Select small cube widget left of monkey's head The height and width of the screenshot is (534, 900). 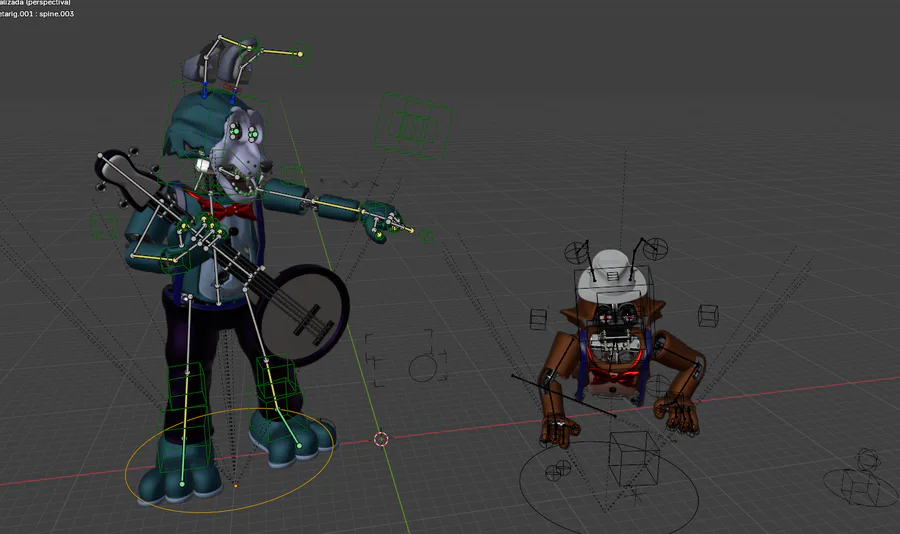pyautogui.click(x=538, y=319)
